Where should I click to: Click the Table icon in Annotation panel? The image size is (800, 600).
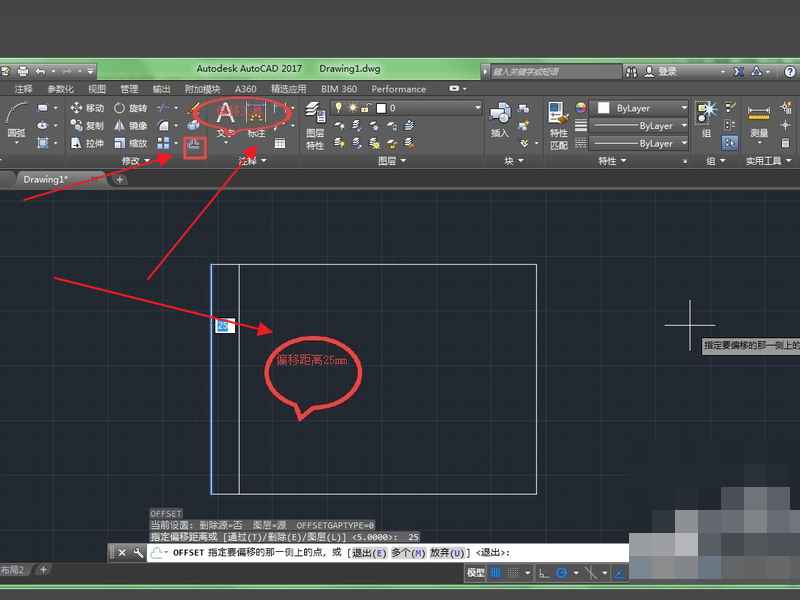pyautogui.click(x=280, y=143)
